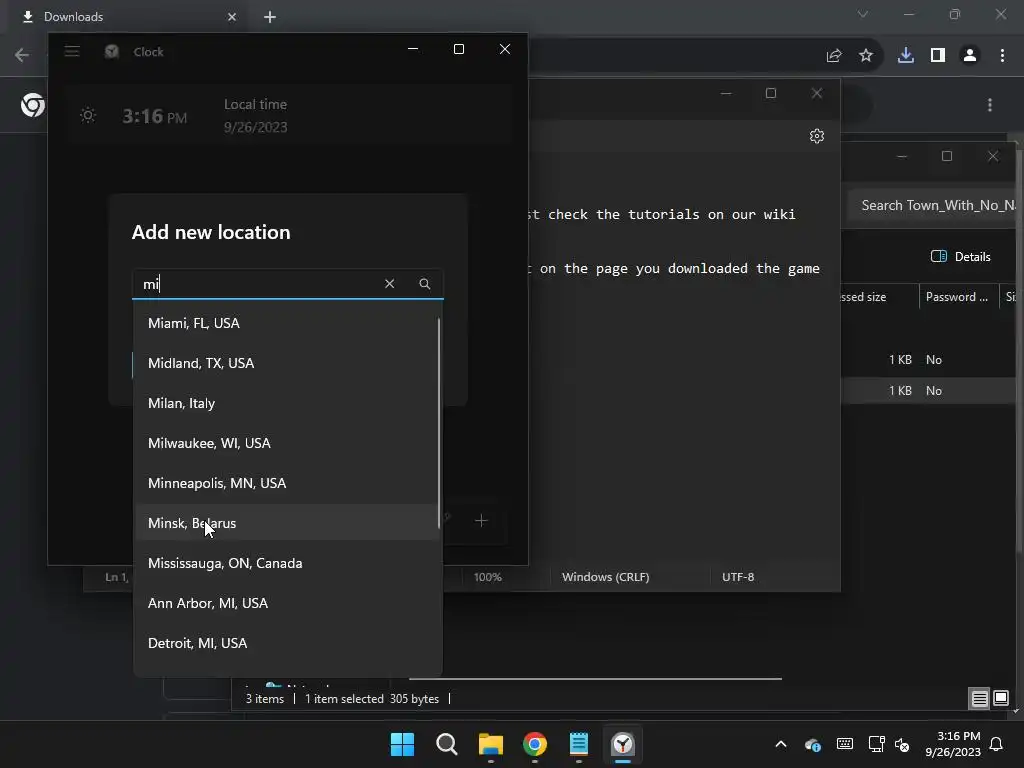Open the Windows Start menu

tap(402, 744)
